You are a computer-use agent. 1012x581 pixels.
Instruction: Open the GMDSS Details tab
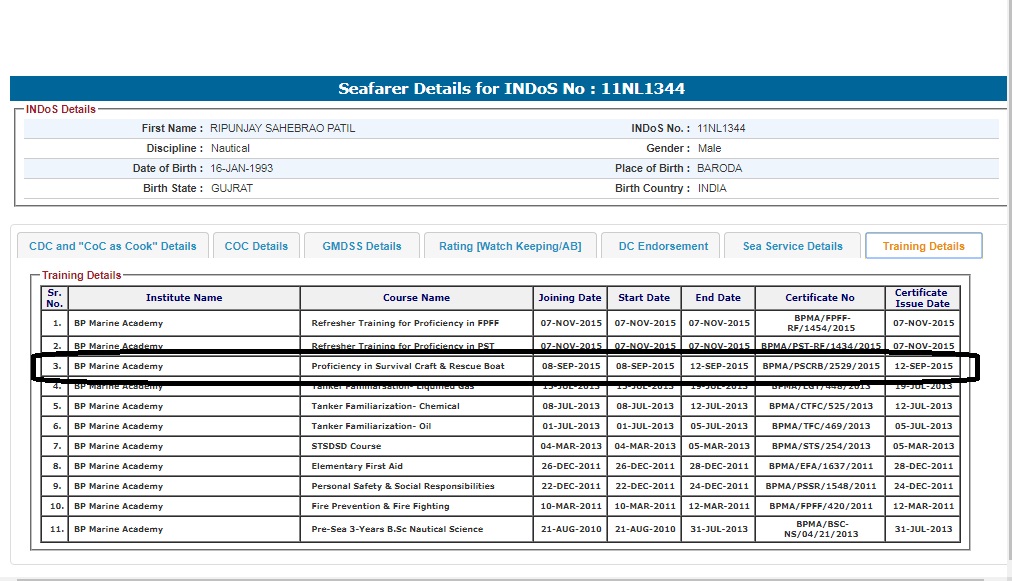point(361,246)
